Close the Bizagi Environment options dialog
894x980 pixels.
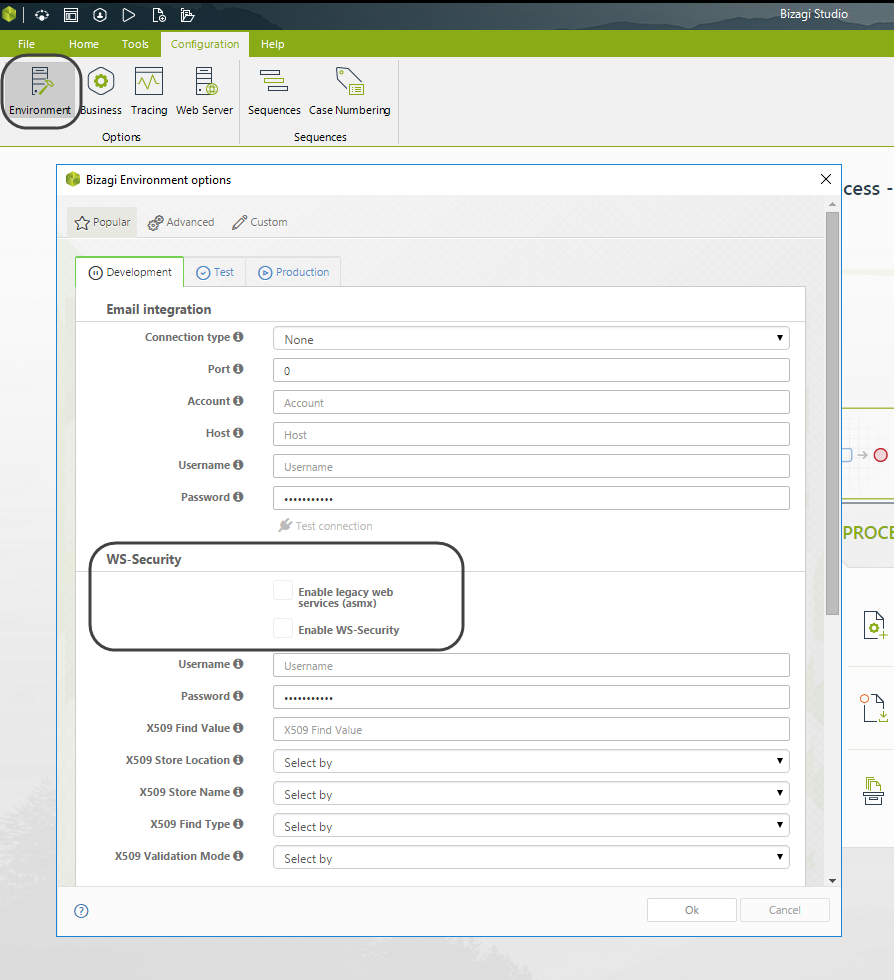click(826, 179)
